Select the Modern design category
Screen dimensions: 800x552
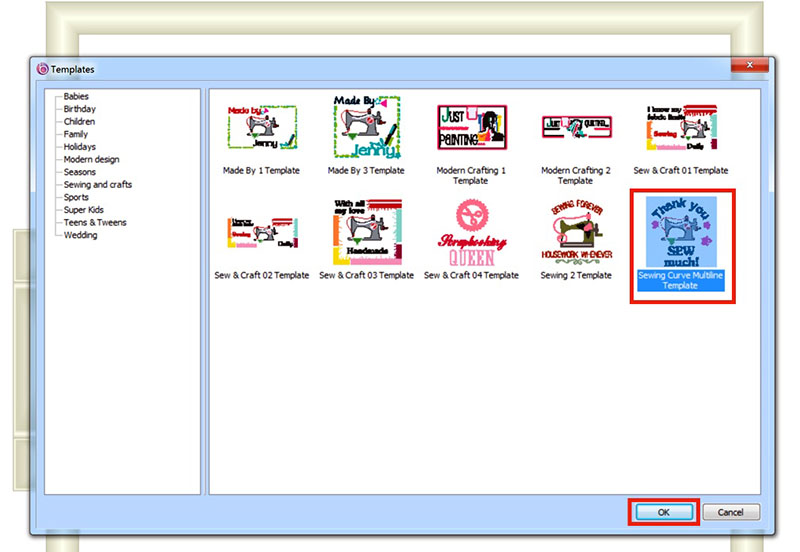click(91, 160)
